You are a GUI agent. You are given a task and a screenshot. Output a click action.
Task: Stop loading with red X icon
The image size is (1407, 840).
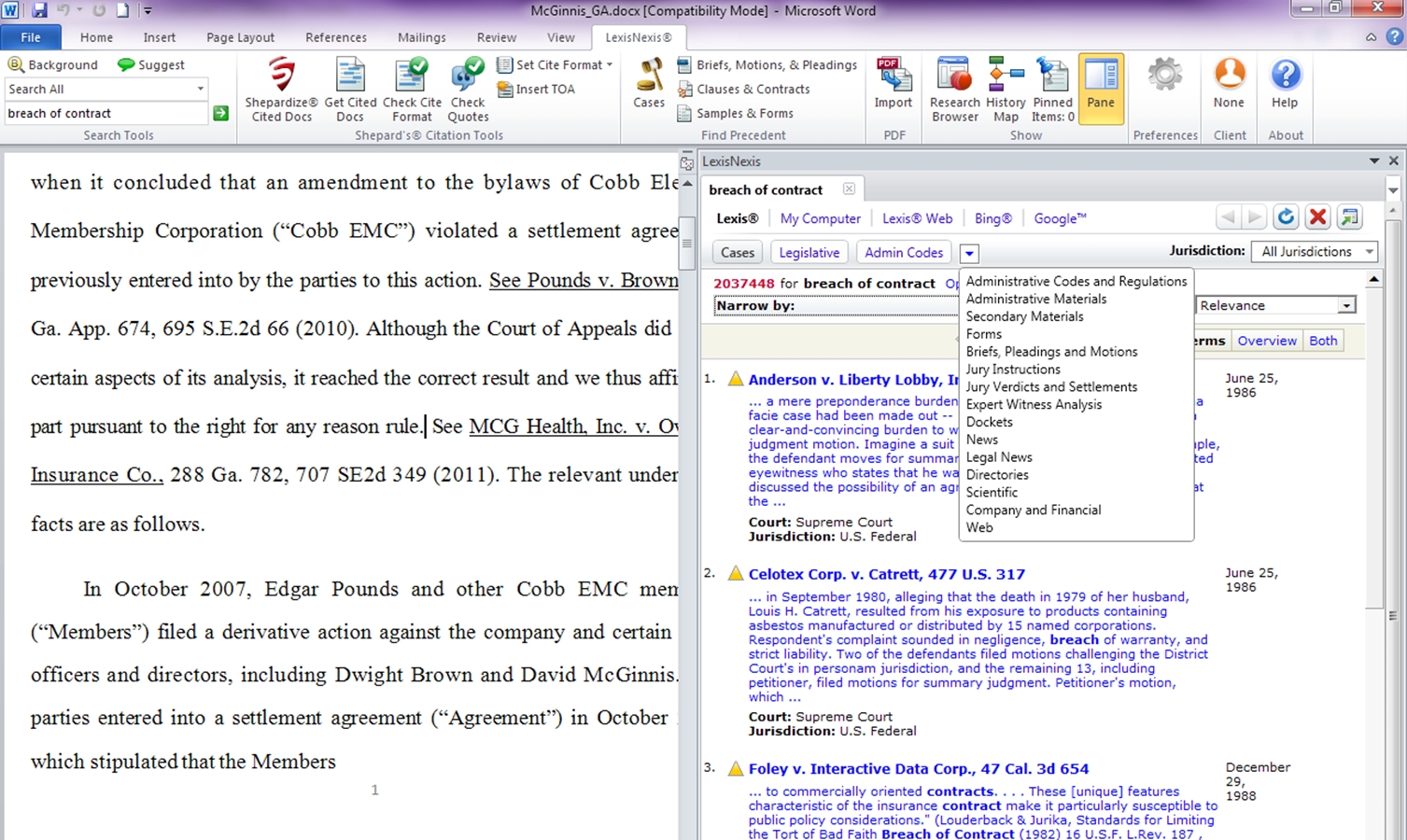(1317, 217)
